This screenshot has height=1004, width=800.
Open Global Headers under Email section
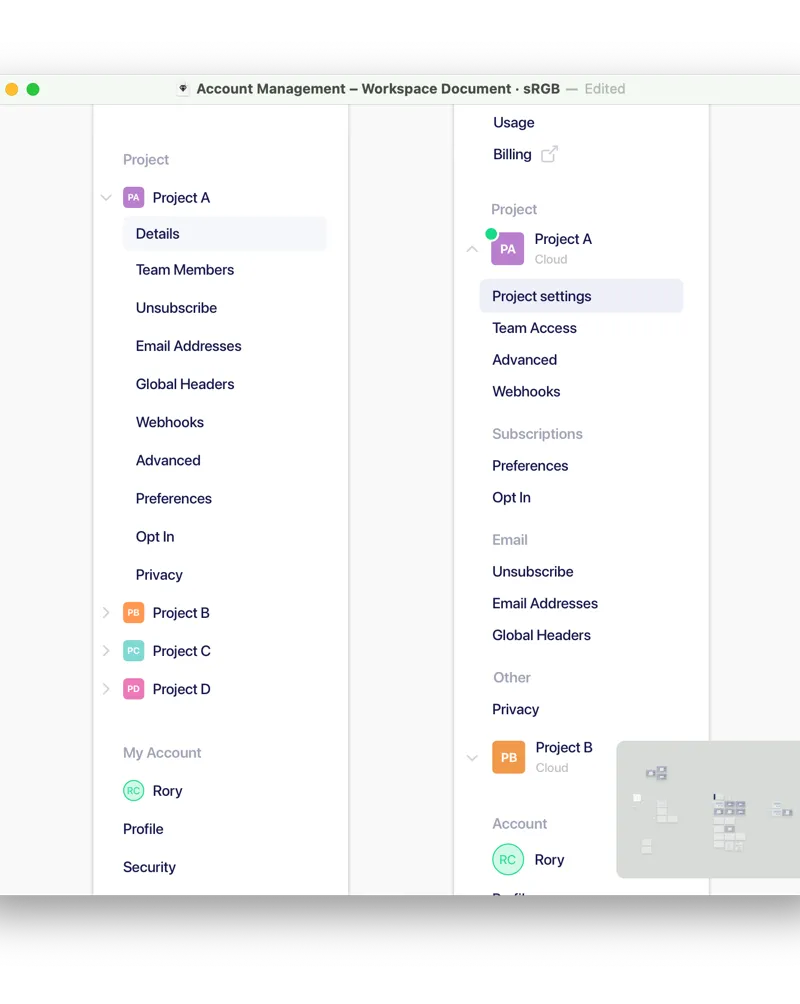[541, 635]
